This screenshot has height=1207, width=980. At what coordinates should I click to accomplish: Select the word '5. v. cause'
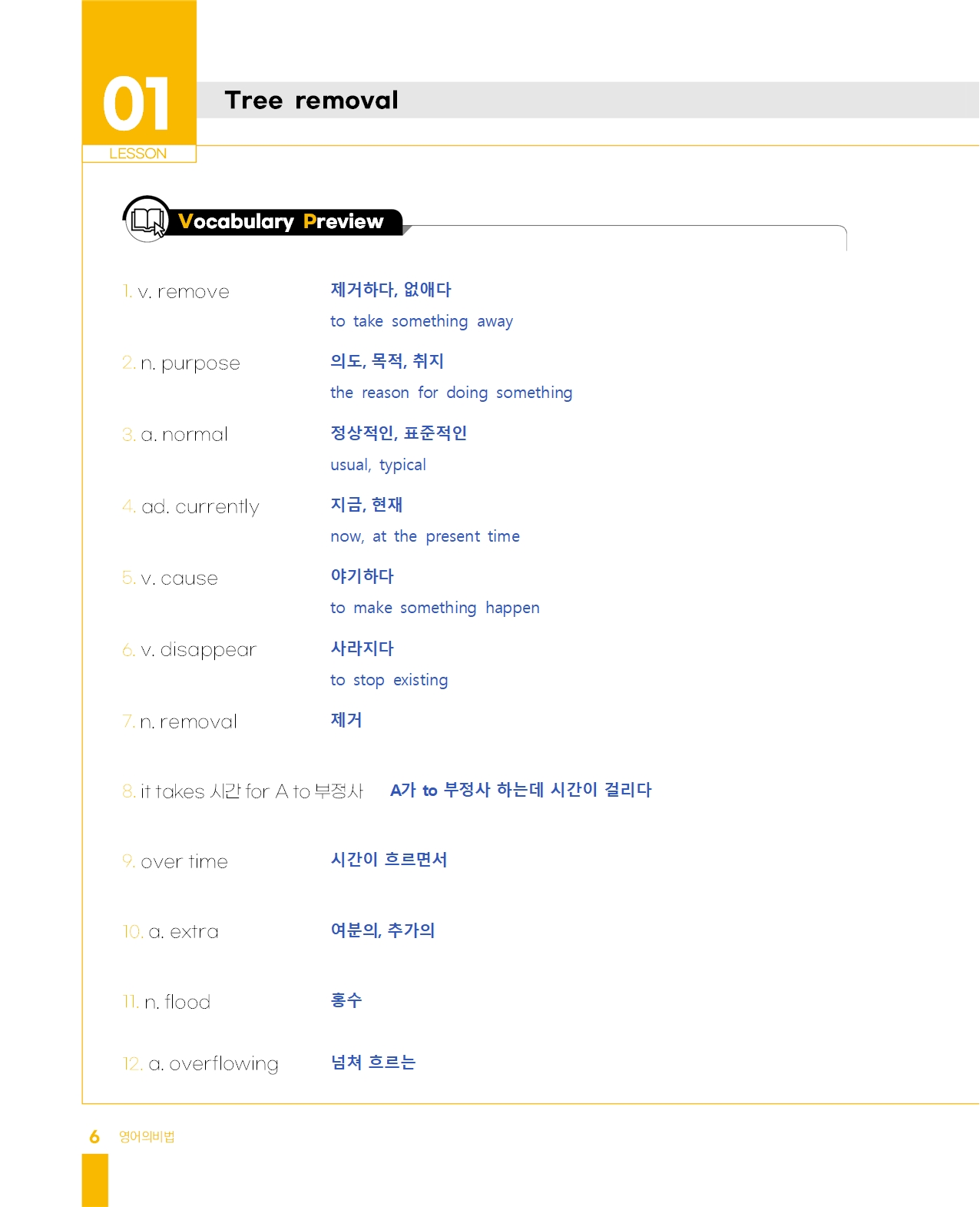[x=171, y=579]
